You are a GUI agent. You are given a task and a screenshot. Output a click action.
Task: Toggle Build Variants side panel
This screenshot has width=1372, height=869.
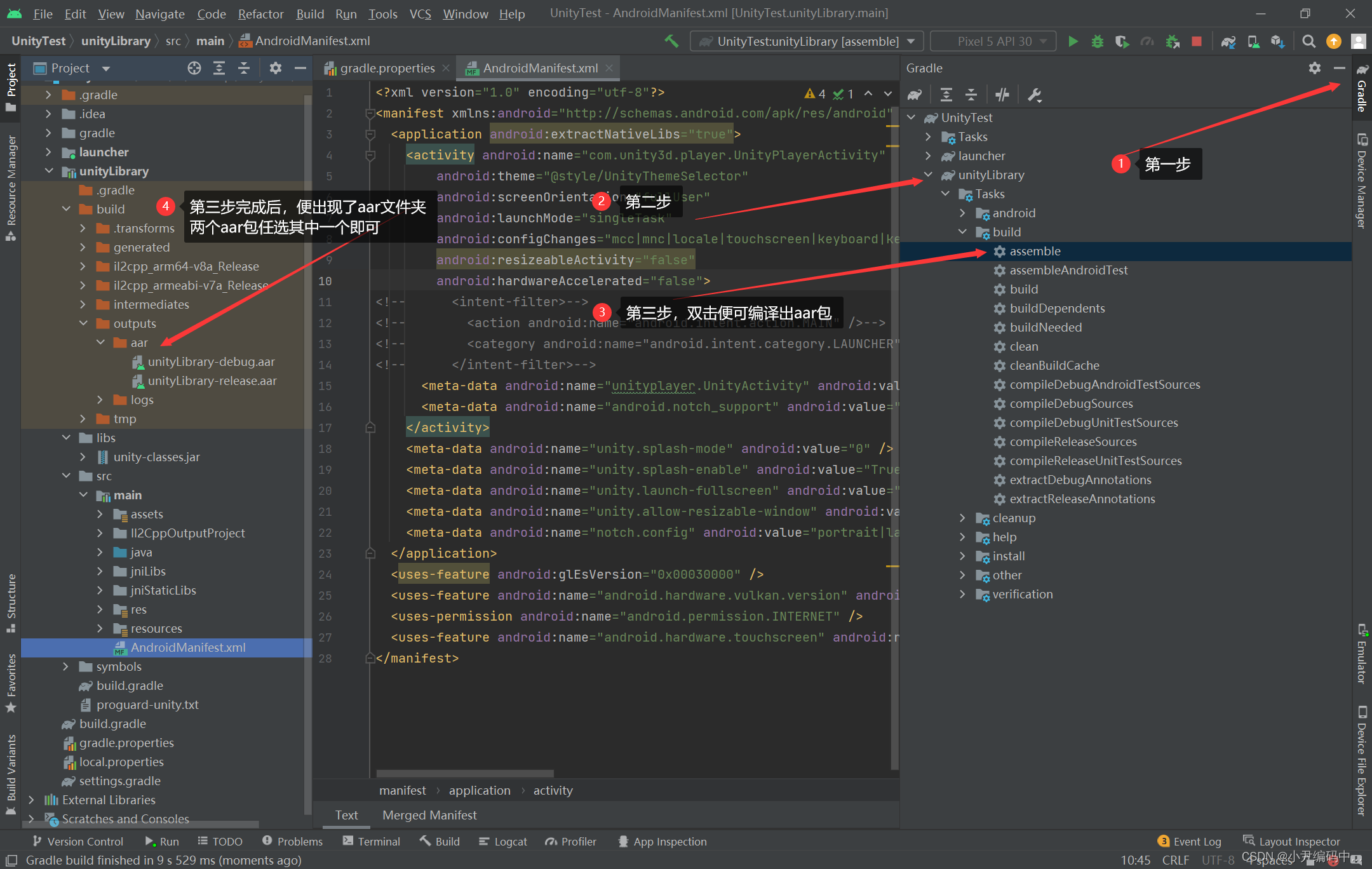coord(11,775)
